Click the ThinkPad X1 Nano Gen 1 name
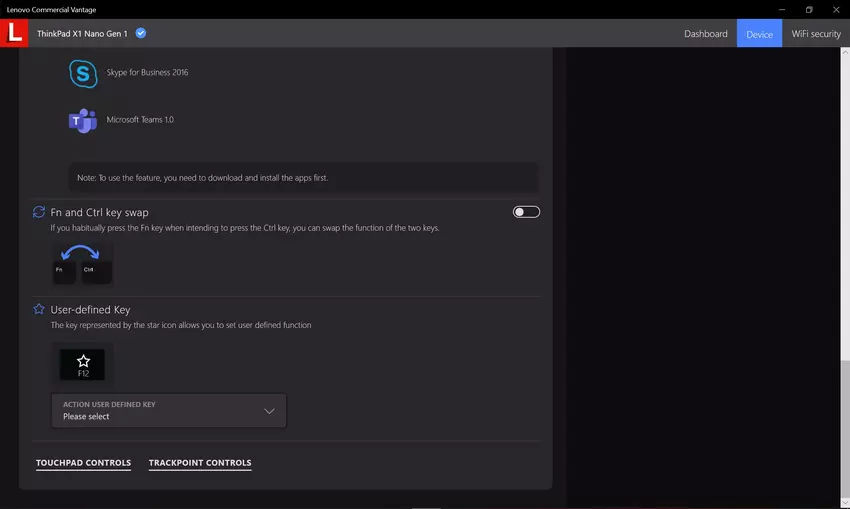This screenshot has width=850, height=509. (82, 33)
